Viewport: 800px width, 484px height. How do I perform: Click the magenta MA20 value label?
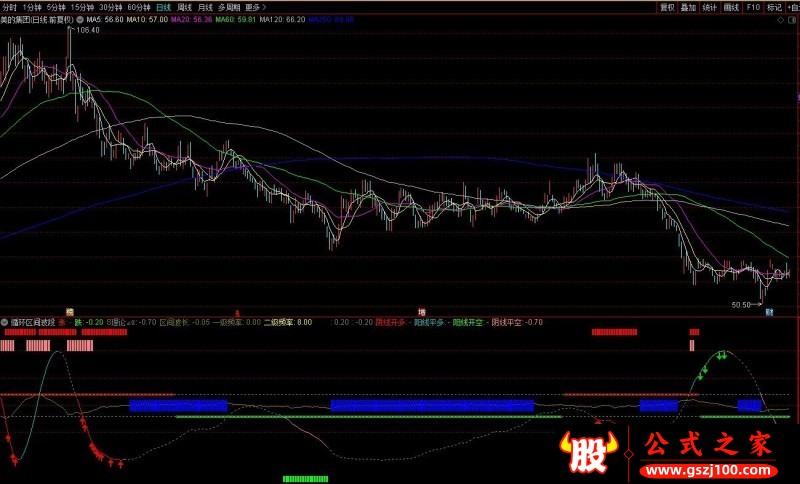[x=191, y=19]
